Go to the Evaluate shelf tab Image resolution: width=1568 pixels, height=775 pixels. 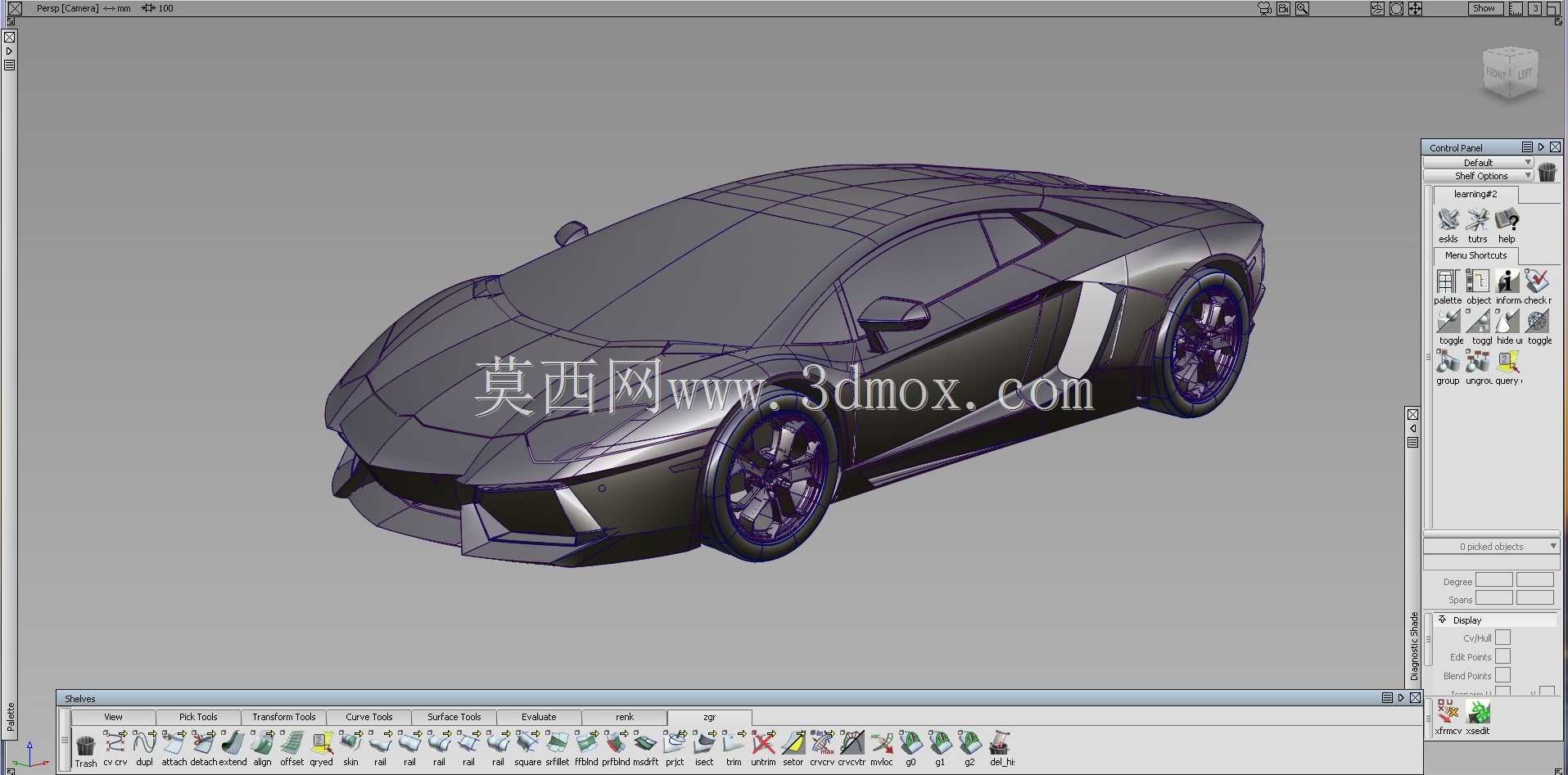539,717
